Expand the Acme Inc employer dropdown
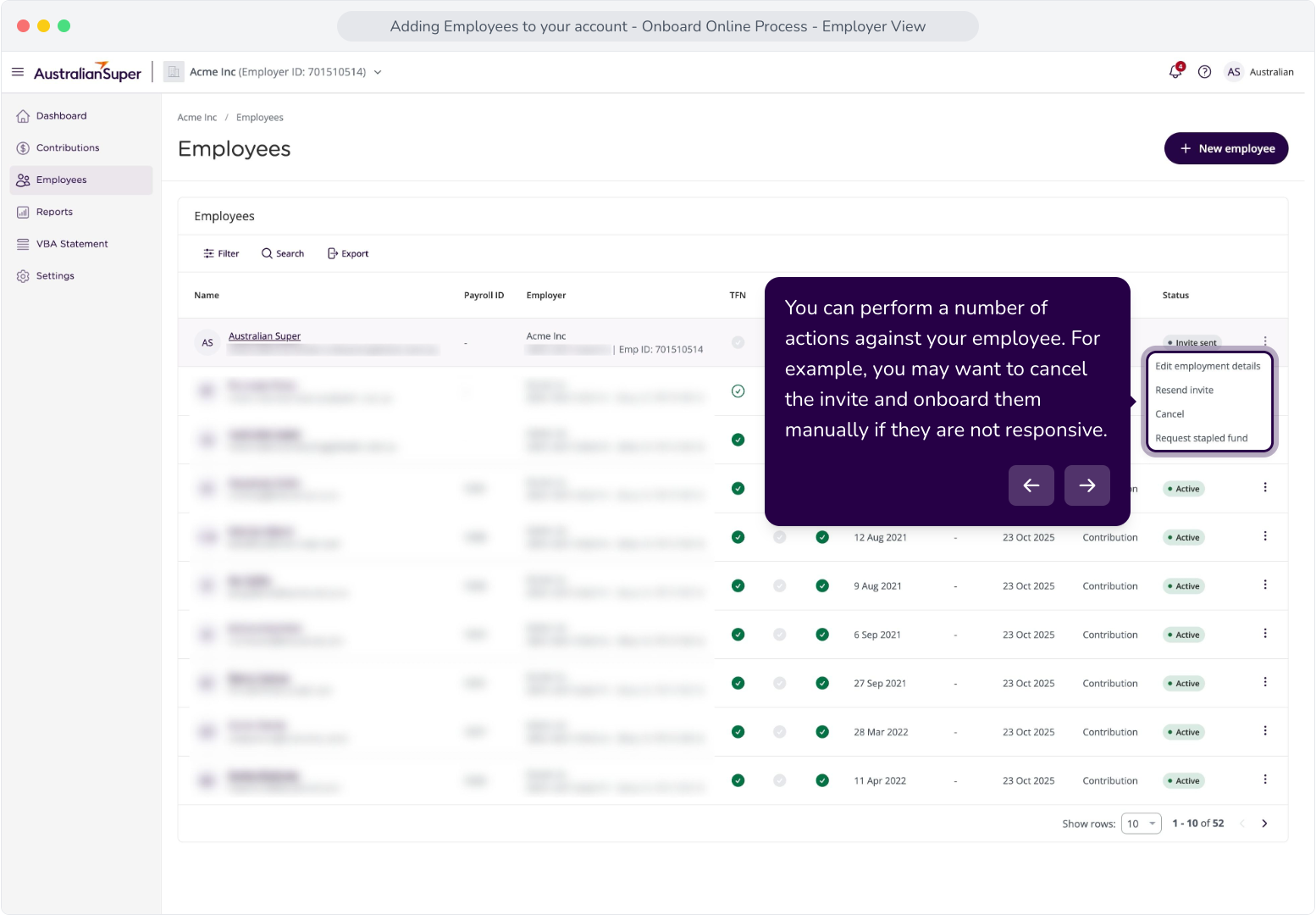 [378, 72]
